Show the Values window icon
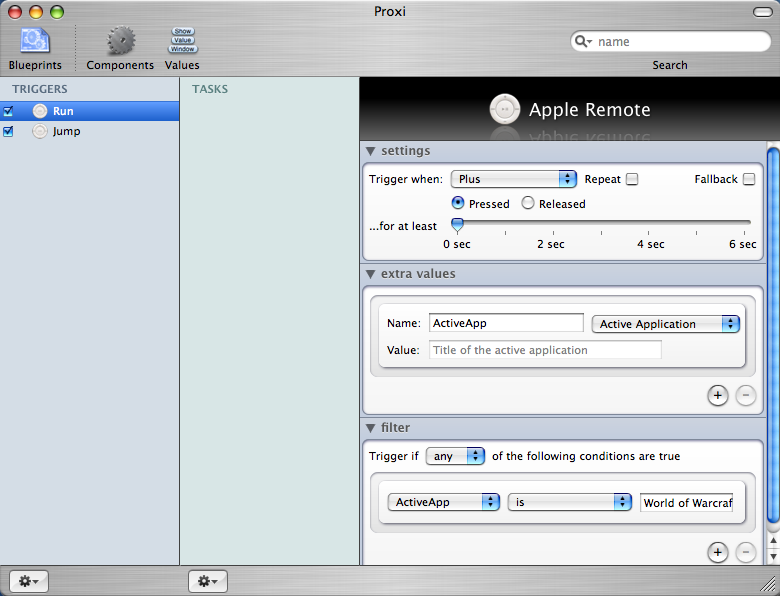780x596 pixels. point(183,40)
